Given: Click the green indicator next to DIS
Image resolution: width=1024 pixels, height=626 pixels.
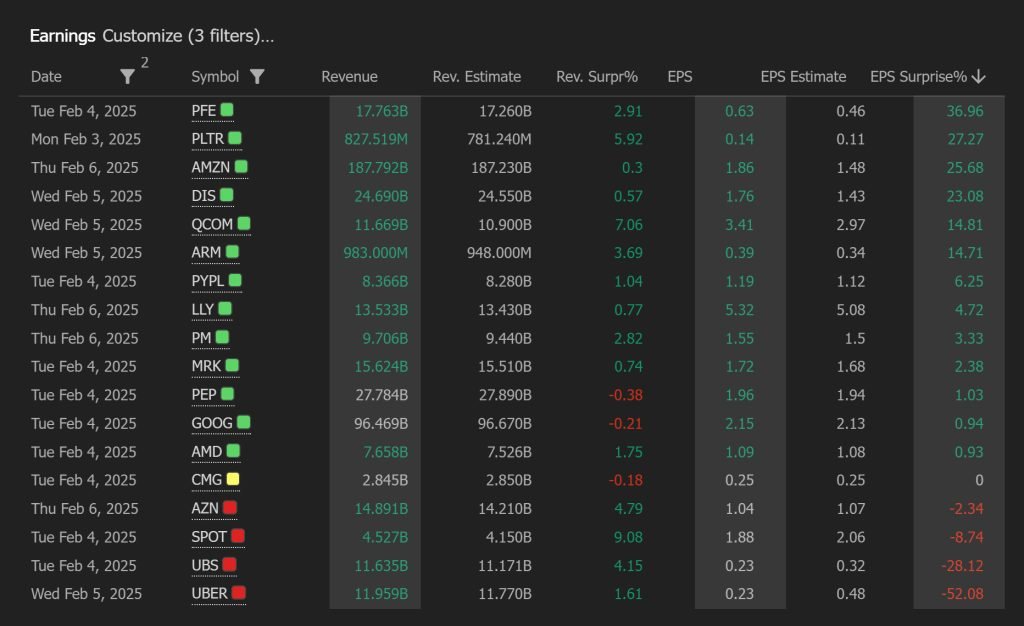Looking at the screenshot, I should pos(227,195).
